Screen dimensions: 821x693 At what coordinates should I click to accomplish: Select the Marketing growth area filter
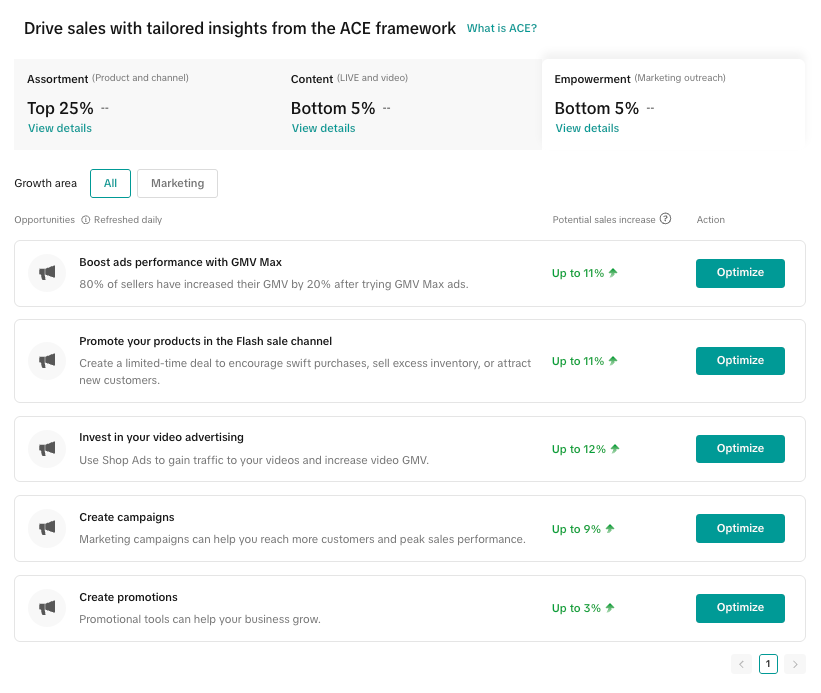point(177,183)
